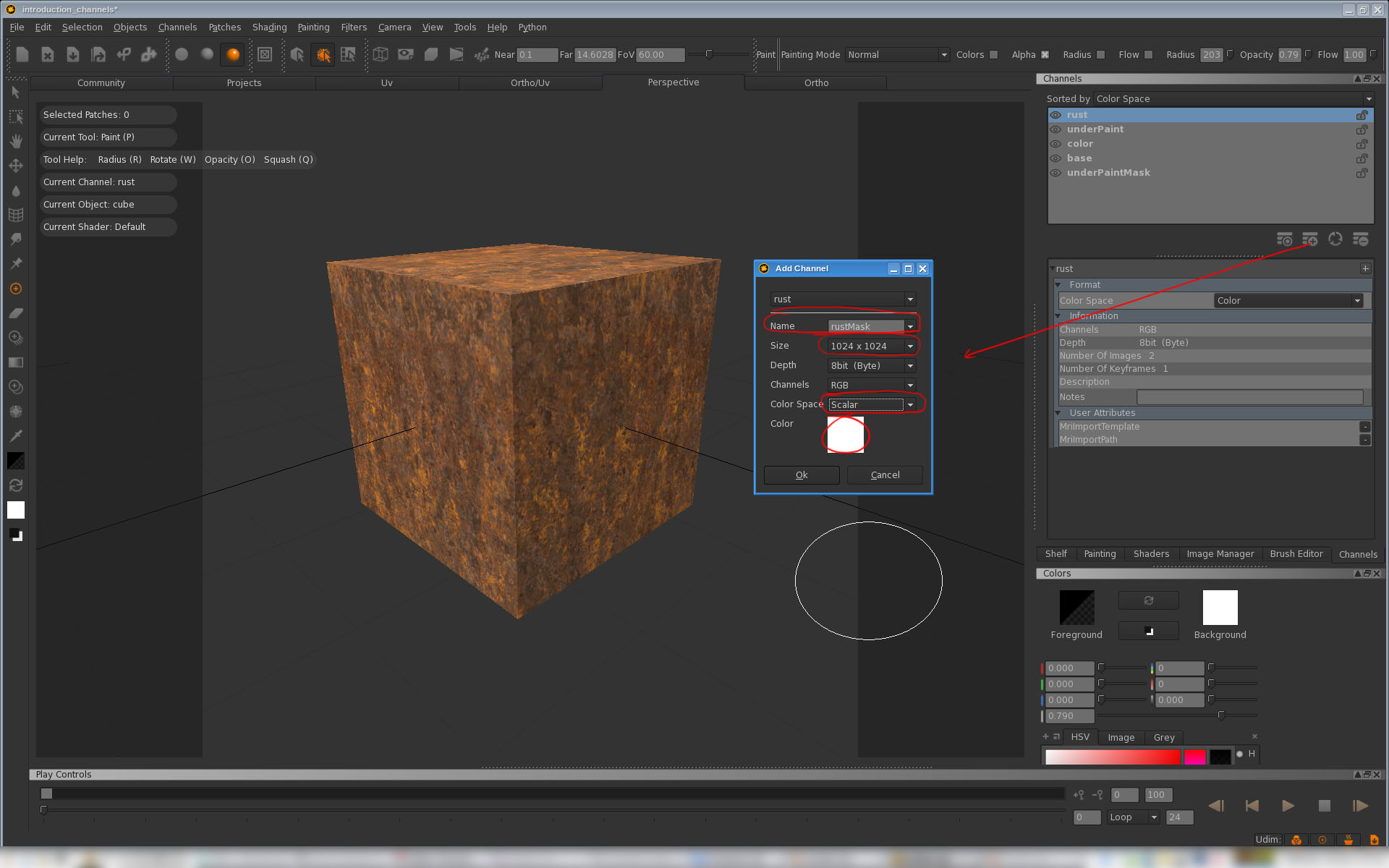This screenshot has width=1389, height=868.
Task: Click the white Color swatch in Add Channel
Action: pos(845,435)
